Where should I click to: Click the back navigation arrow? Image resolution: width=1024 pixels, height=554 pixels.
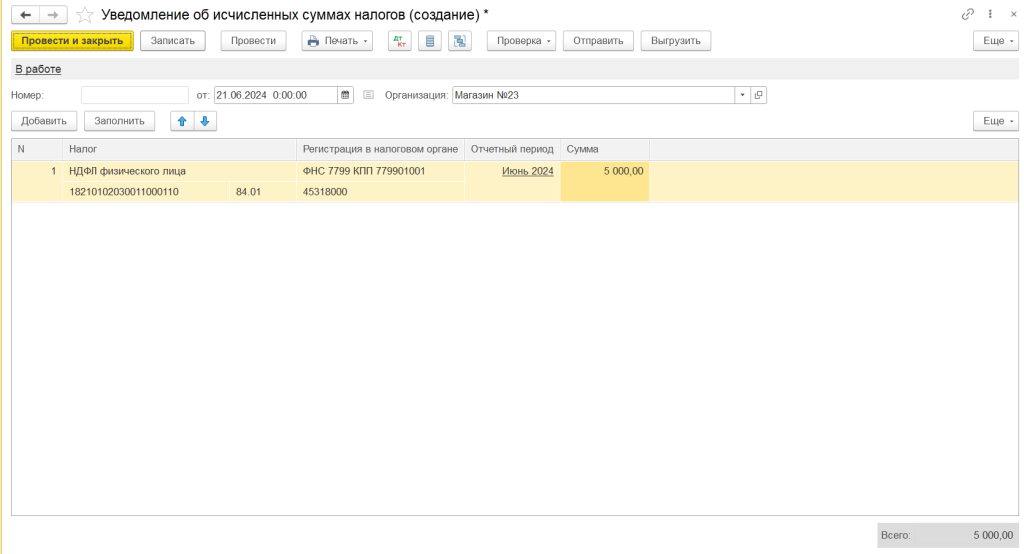[26, 15]
